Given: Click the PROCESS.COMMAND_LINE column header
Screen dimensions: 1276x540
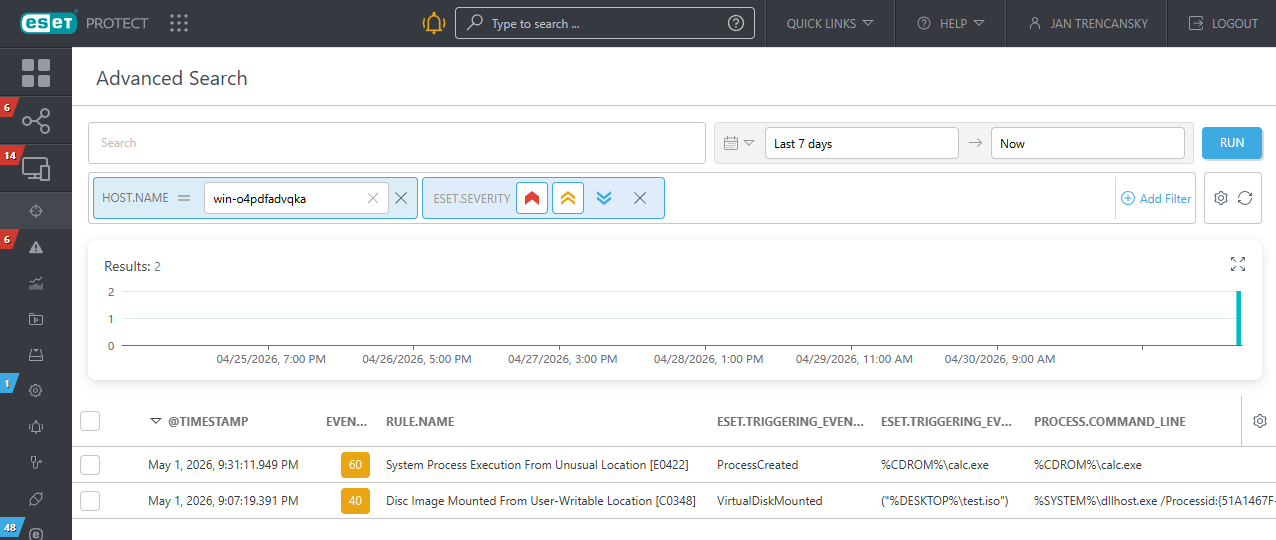Looking at the screenshot, I should [1110, 421].
